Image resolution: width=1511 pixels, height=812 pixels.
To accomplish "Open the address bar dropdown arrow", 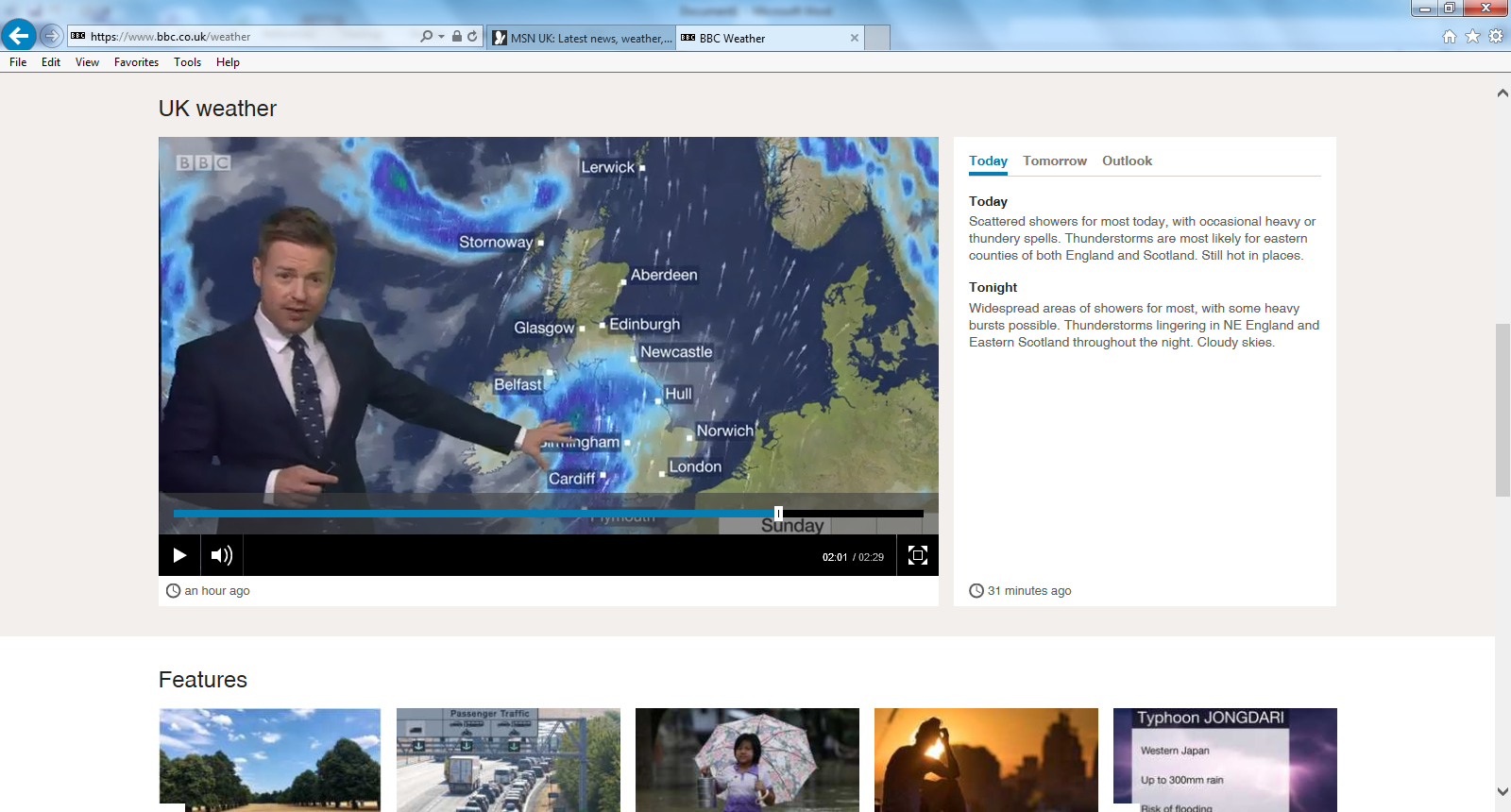I will click(x=441, y=37).
